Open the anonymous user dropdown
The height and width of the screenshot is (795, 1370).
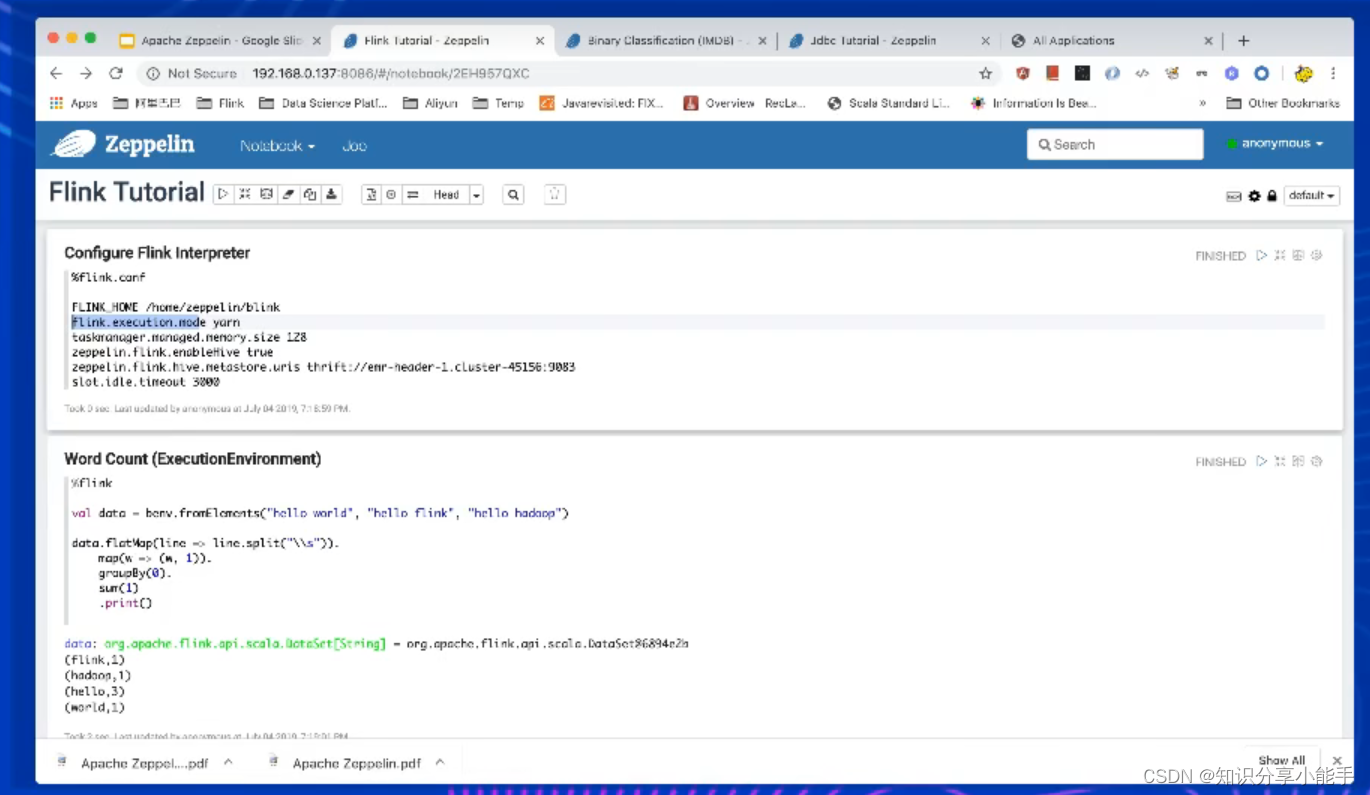click(x=1275, y=144)
